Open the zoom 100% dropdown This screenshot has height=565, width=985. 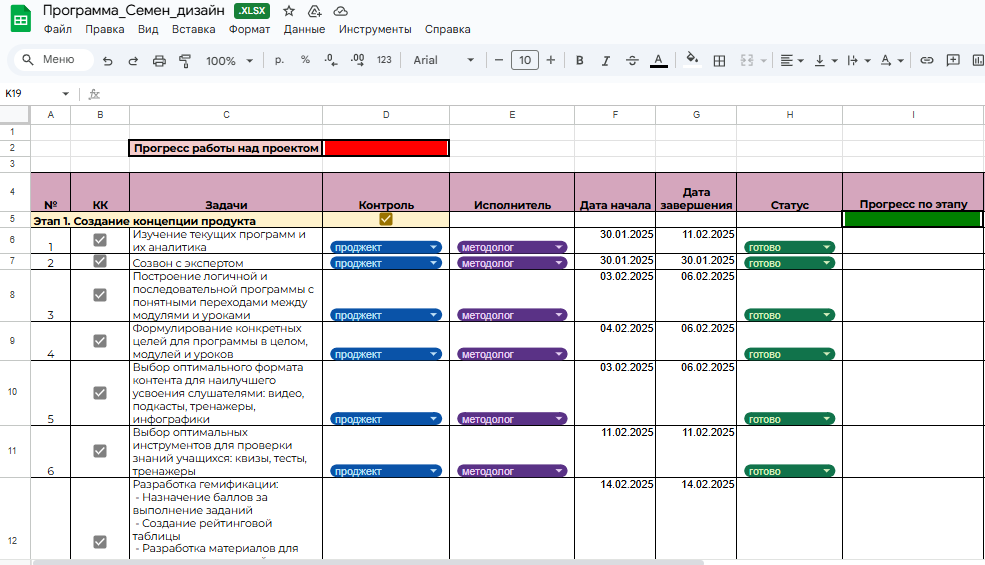pos(229,61)
